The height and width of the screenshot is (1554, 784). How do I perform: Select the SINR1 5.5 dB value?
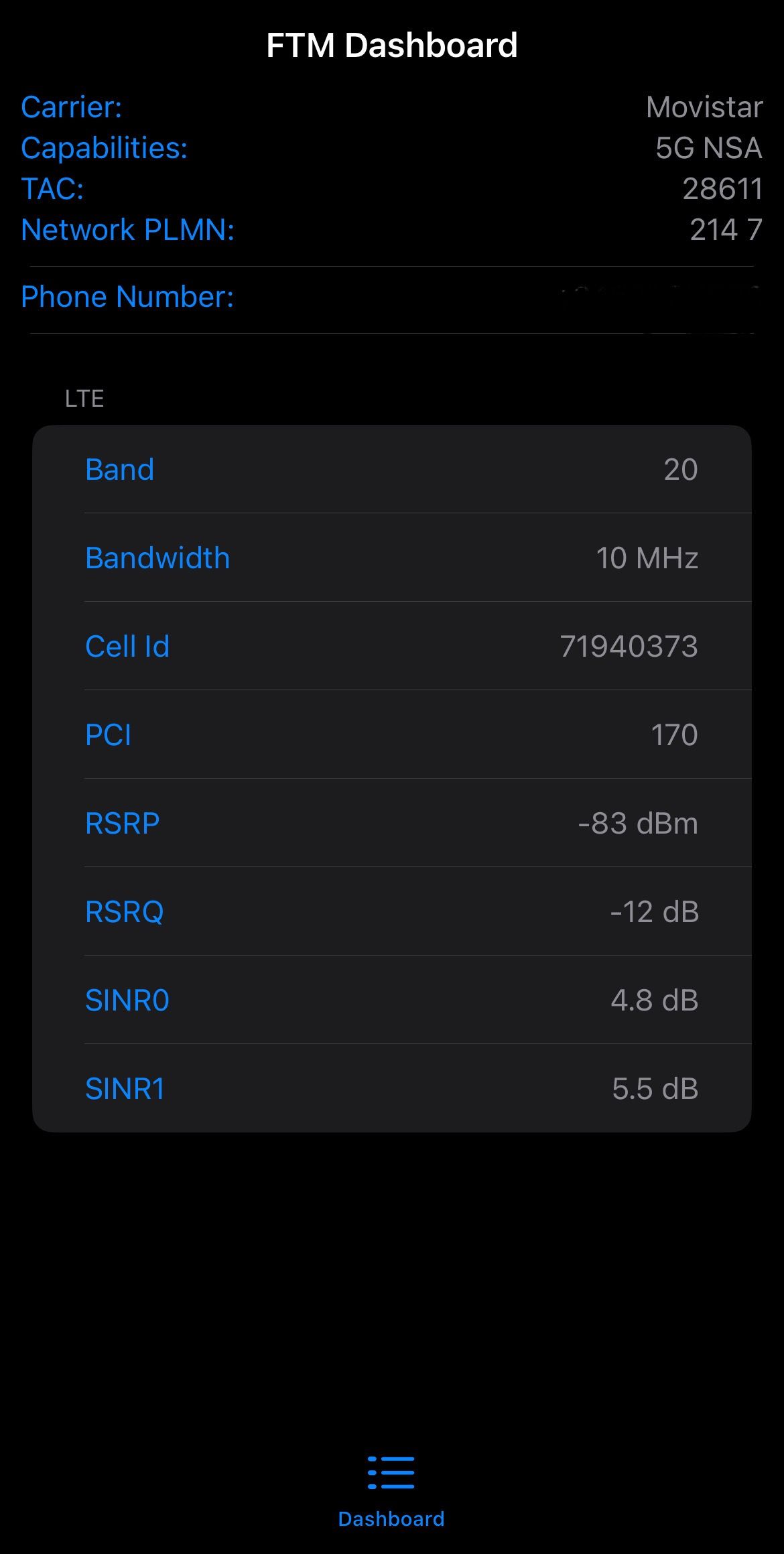[x=655, y=1088]
